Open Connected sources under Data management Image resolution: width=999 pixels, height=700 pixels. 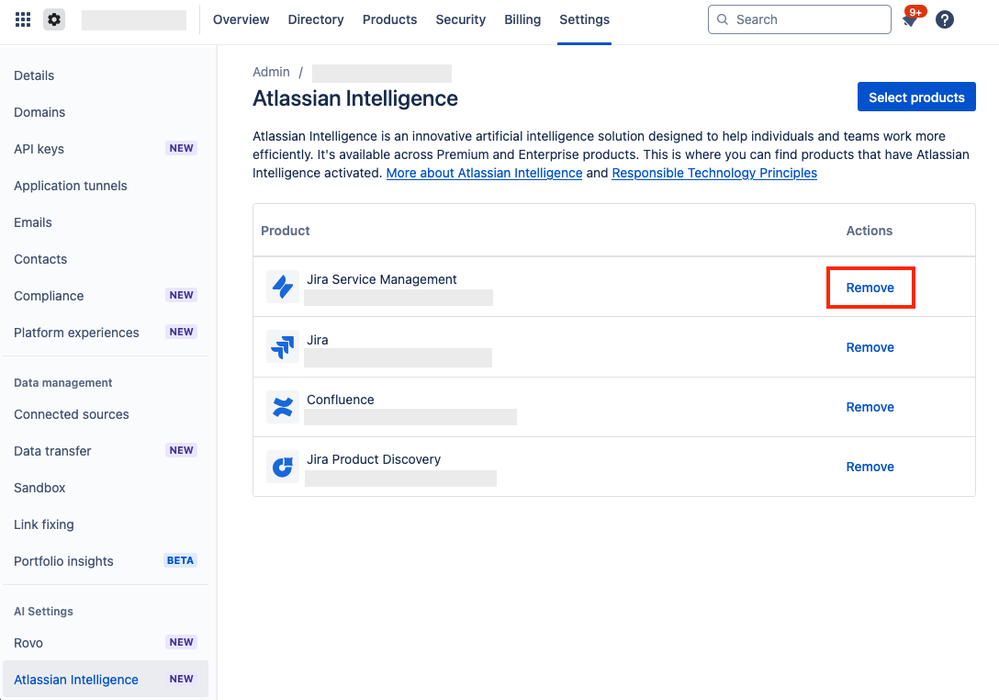tap(71, 415)
